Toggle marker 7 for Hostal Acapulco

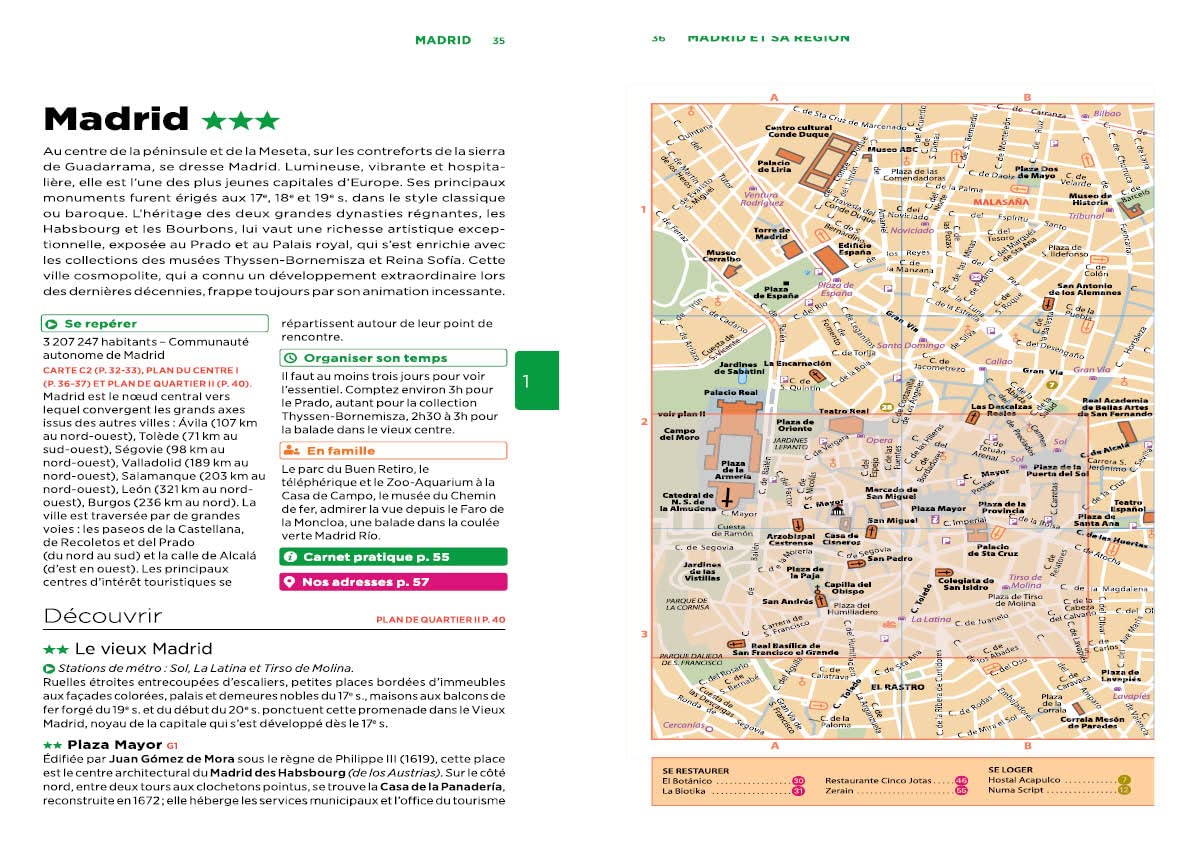click(1124, 781)
